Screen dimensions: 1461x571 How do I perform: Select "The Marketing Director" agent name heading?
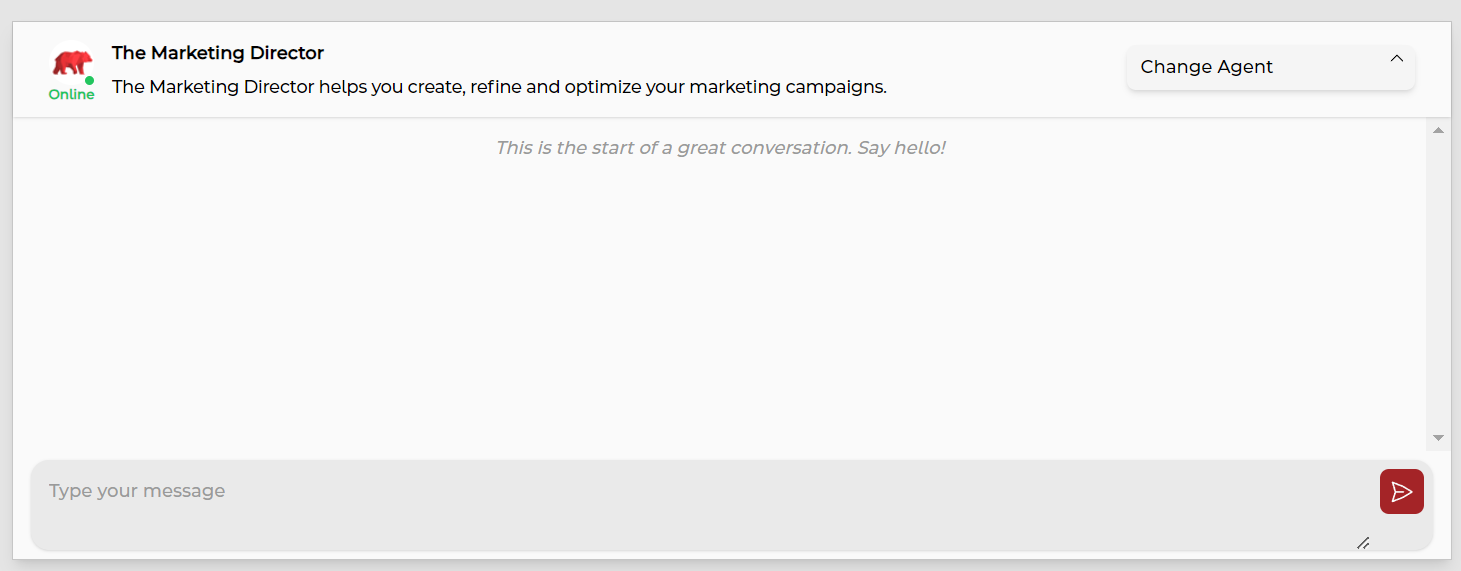click(218, 53)
